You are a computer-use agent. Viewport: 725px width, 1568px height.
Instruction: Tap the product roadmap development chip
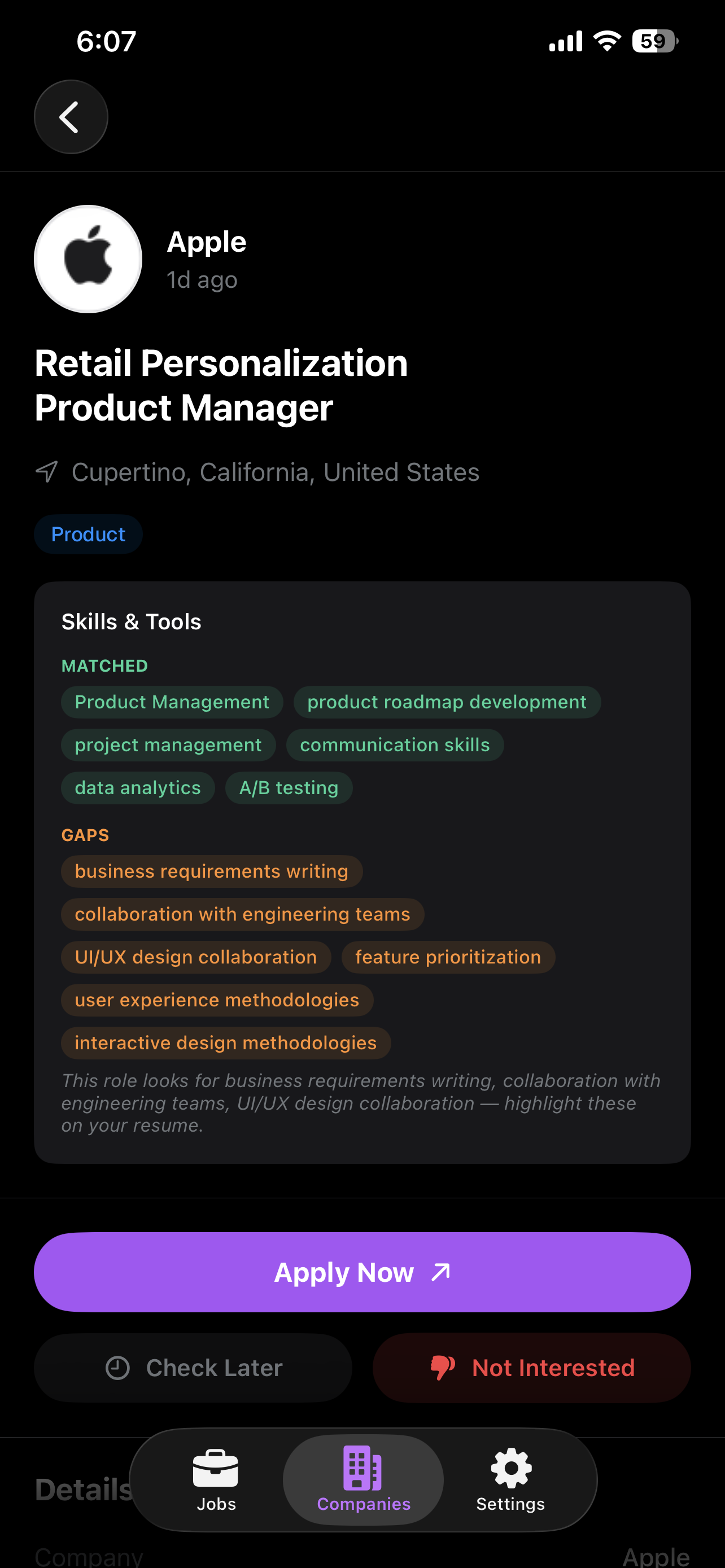[x=447, y=702]
